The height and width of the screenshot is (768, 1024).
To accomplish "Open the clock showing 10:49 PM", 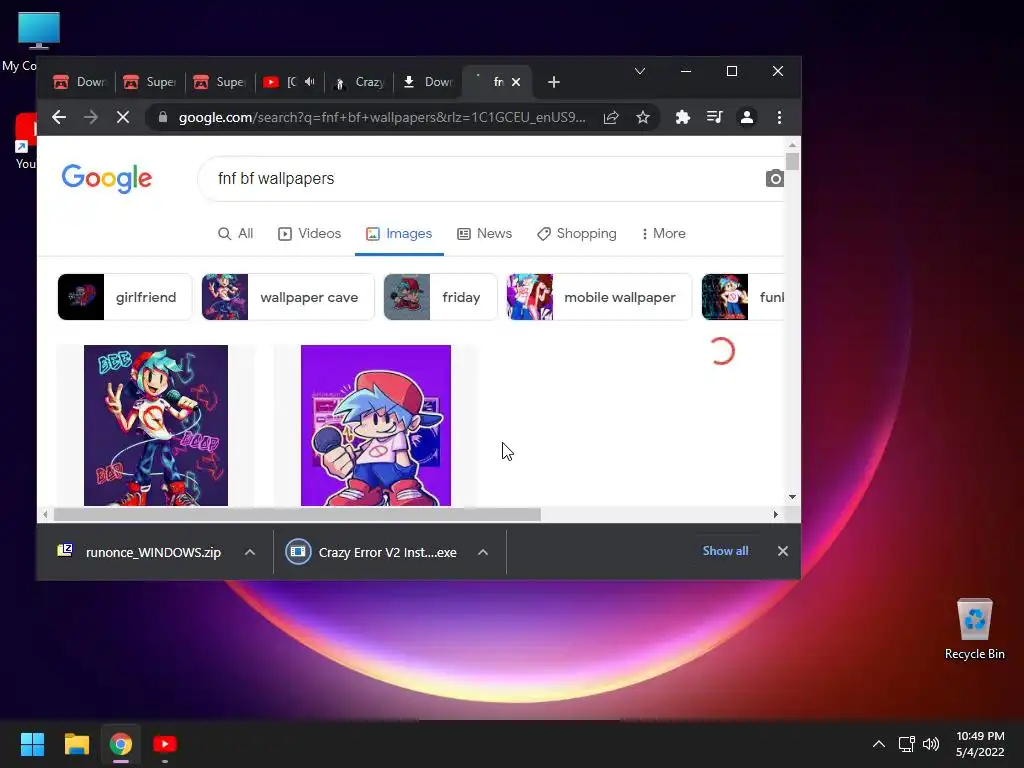I will 980,744.
